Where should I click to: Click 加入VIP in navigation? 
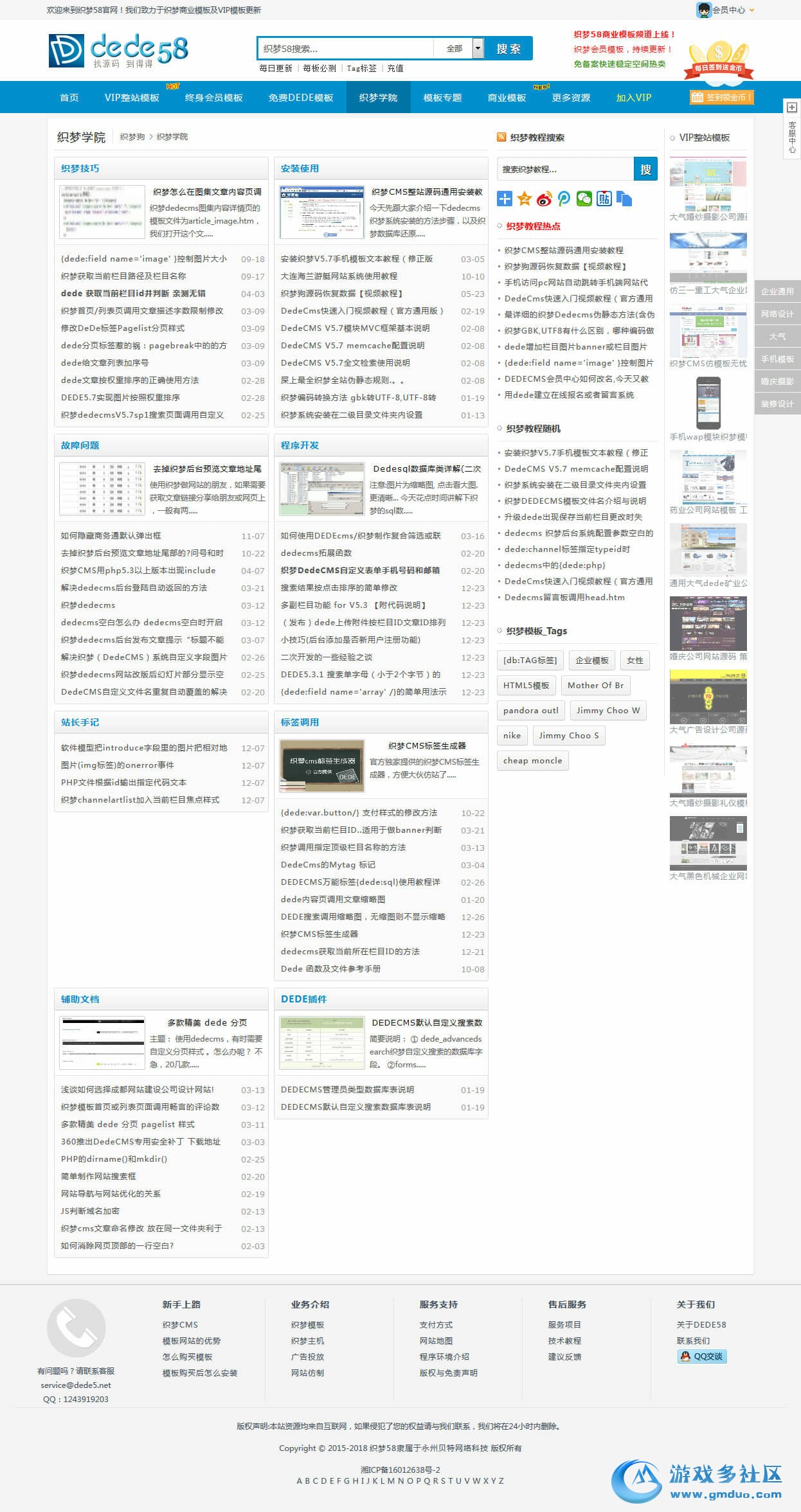pos(634,98)
